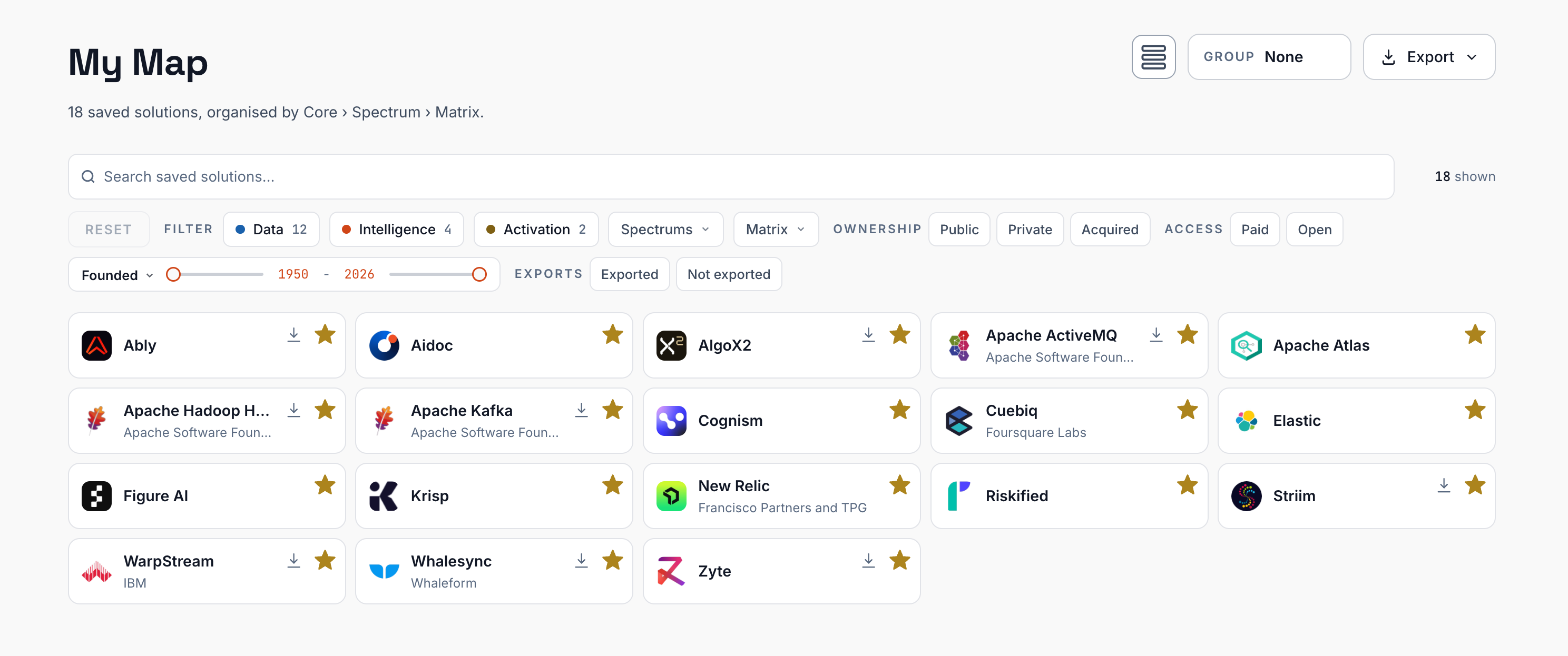The image size is (1568, 656).
Task: Click the Apache Atlas logo thumbnail
Action: click(x=1246, y=345)
